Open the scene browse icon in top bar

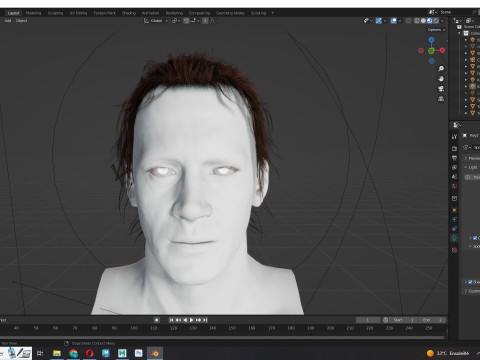433,12
